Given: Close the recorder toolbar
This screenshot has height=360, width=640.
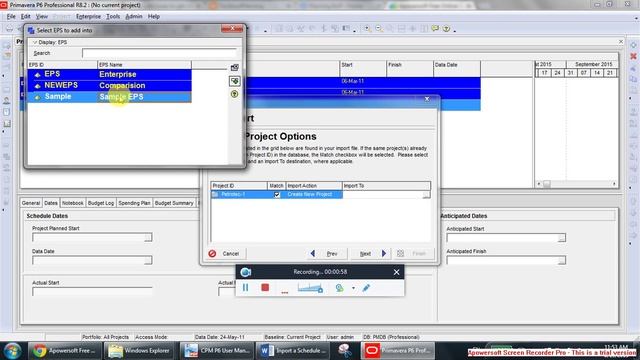Looking at the screenshot, I should pos(396,272).
